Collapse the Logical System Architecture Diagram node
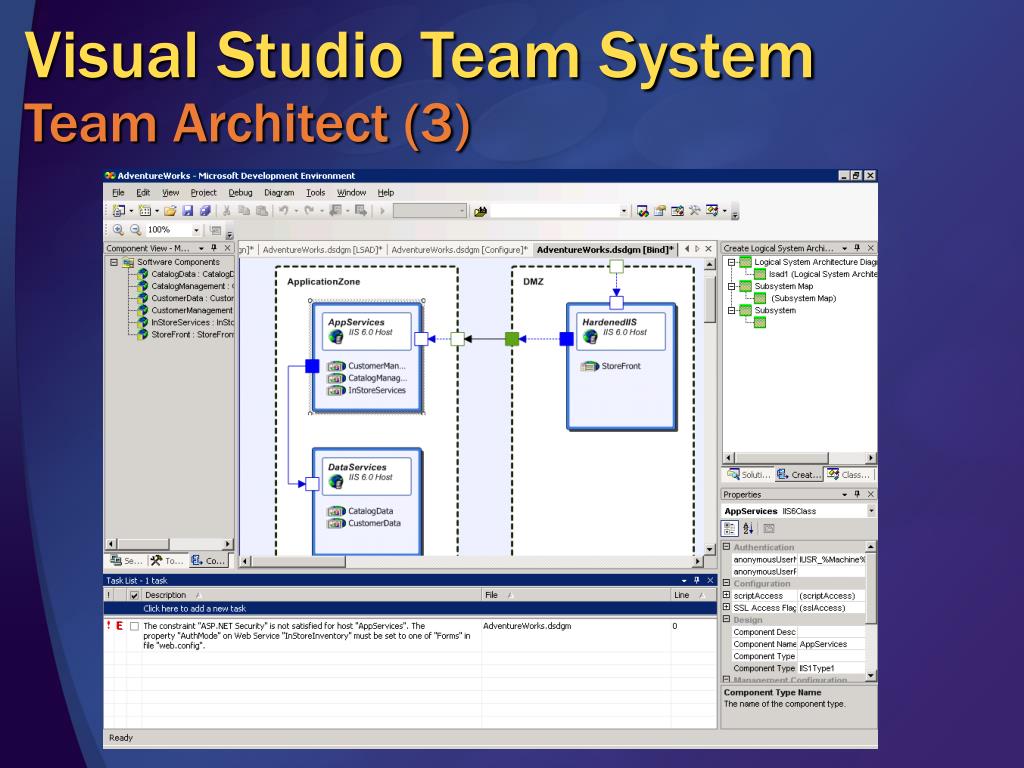The width and height of the screenshot is (1024, 768). coord(732,263)
